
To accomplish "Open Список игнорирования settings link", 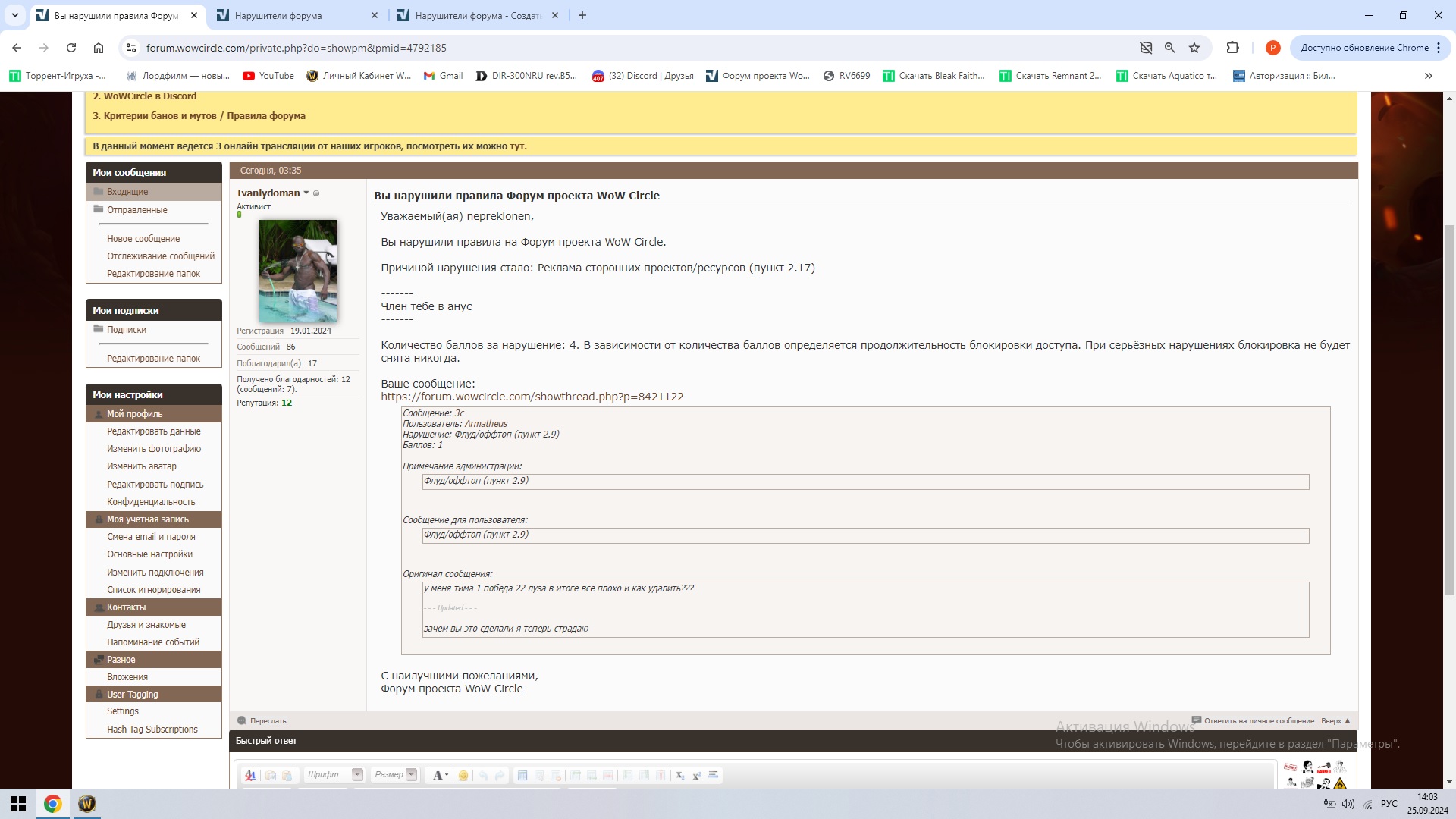I will click(x=153, y=590).
